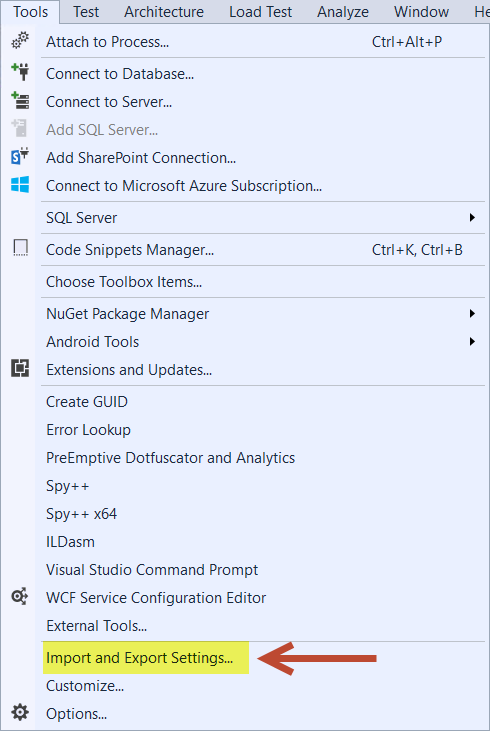Screen dimensions: 490x731
Task: Click the Code Snippets Manager icon
Action: click(x=20, y=248)
